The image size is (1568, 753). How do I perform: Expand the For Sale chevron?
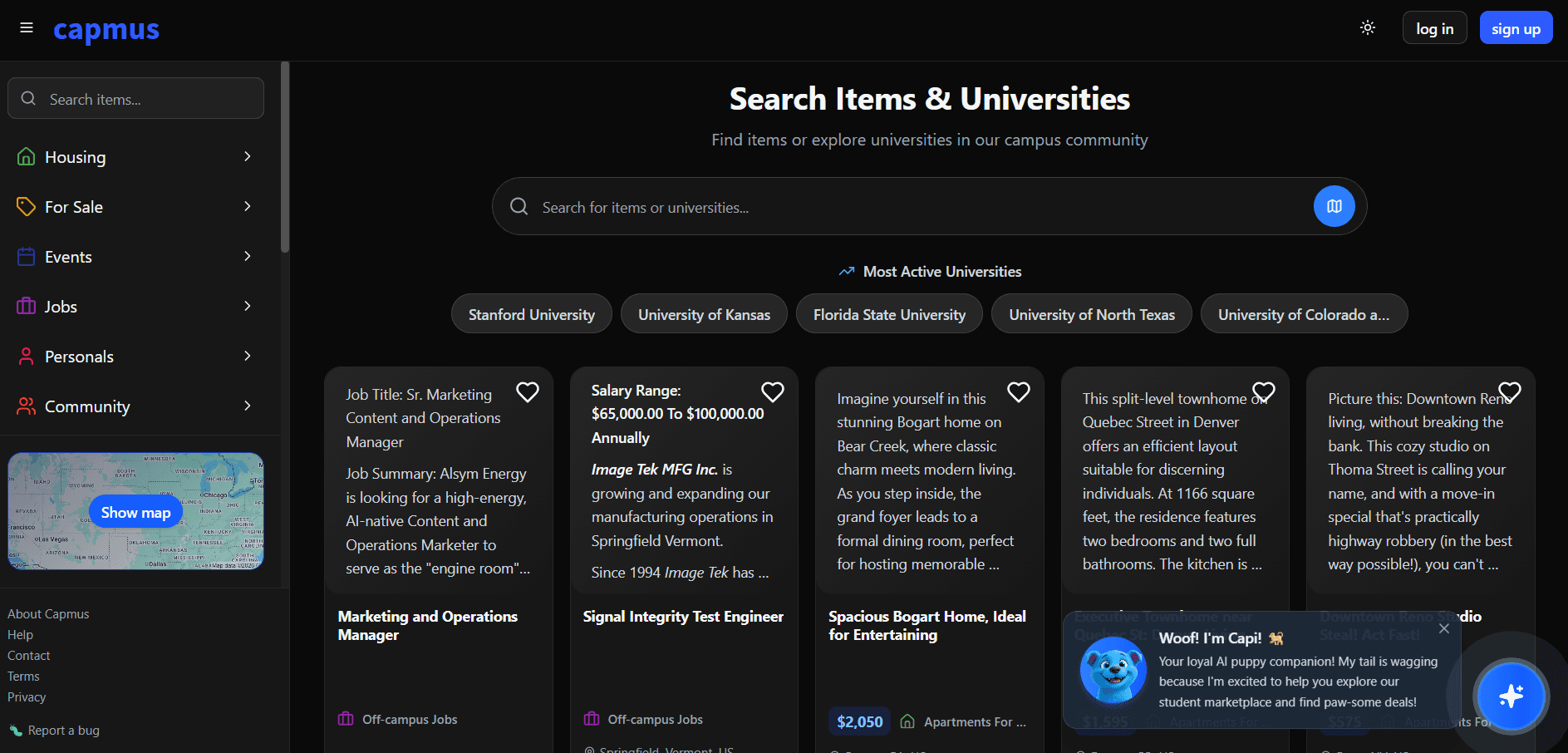coord(248,206)
